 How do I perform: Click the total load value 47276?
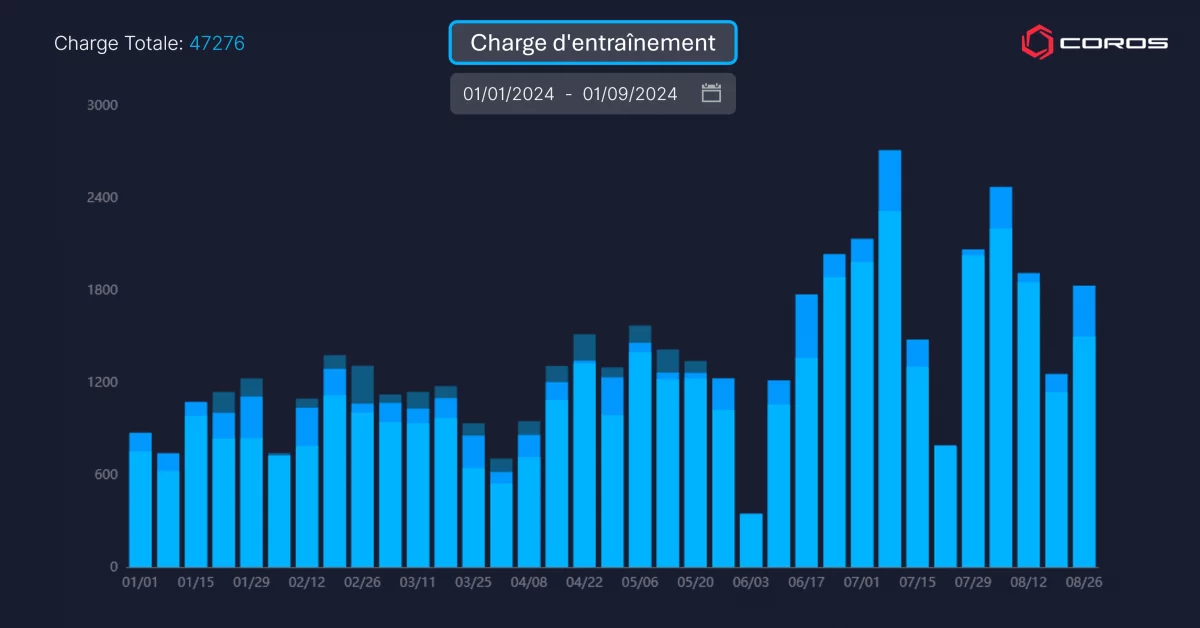pyautogui.click(x=217, y=43)
